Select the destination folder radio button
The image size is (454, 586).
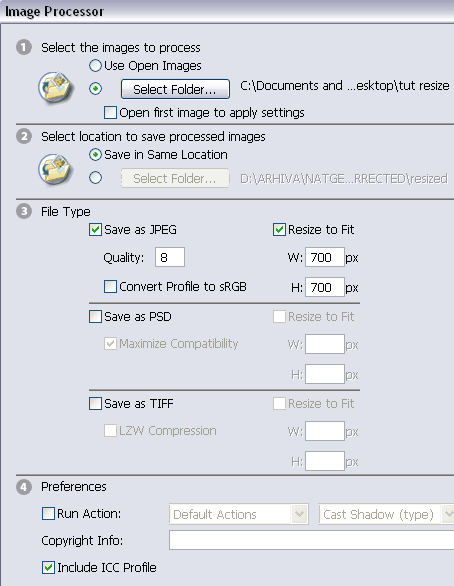(x=95, y=178)
